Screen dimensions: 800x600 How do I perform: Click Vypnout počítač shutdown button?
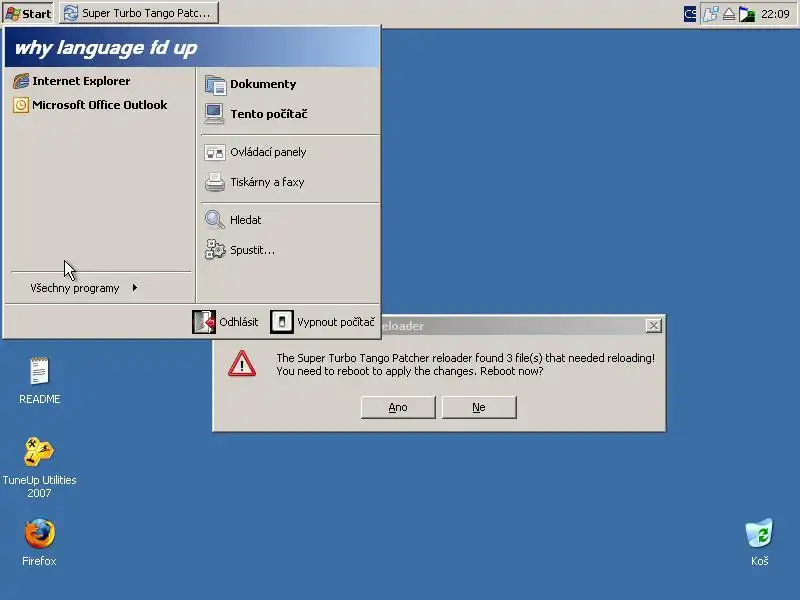[x=322, y=322]
